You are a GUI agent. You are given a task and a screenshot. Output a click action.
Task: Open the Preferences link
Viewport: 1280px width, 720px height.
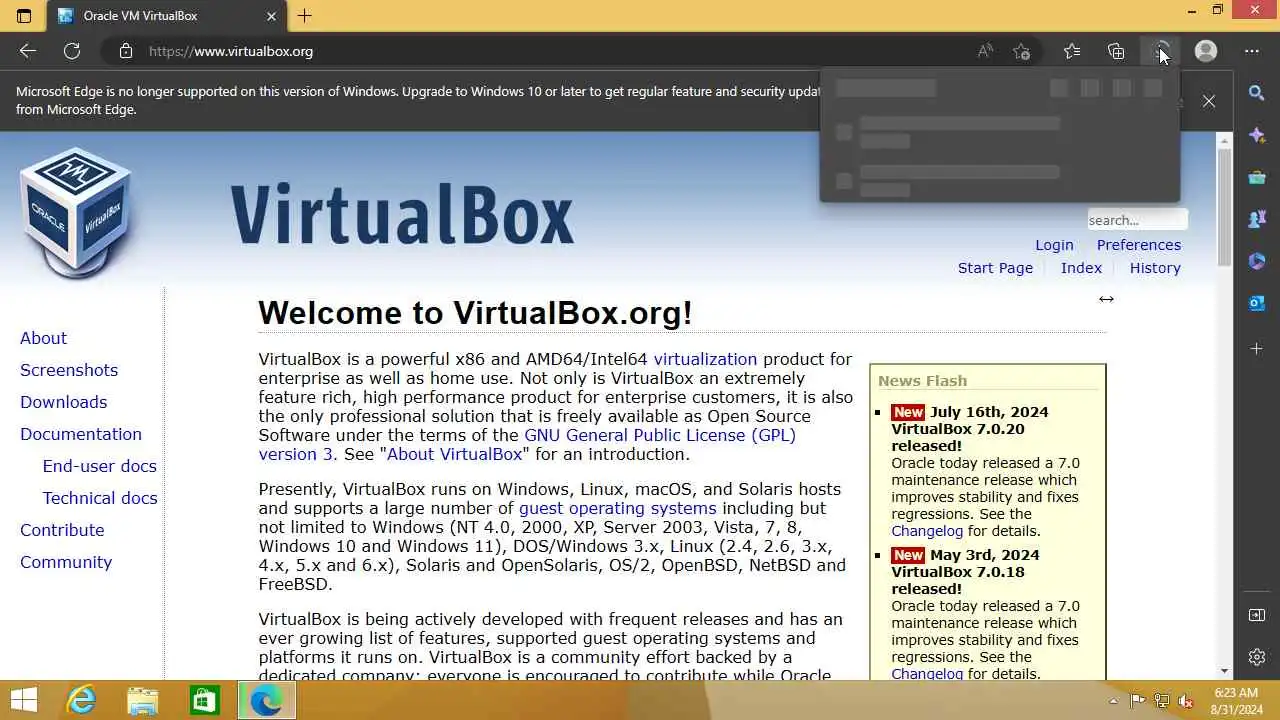pyautogui.click(x=1139, y=245)
